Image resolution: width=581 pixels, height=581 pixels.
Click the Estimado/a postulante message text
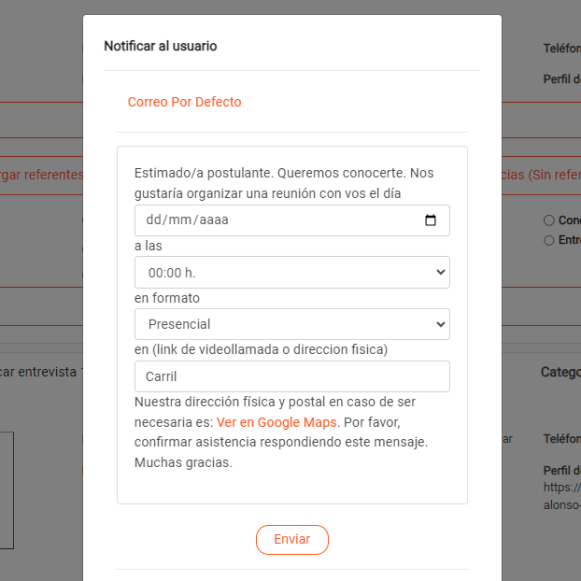point(284,183)
